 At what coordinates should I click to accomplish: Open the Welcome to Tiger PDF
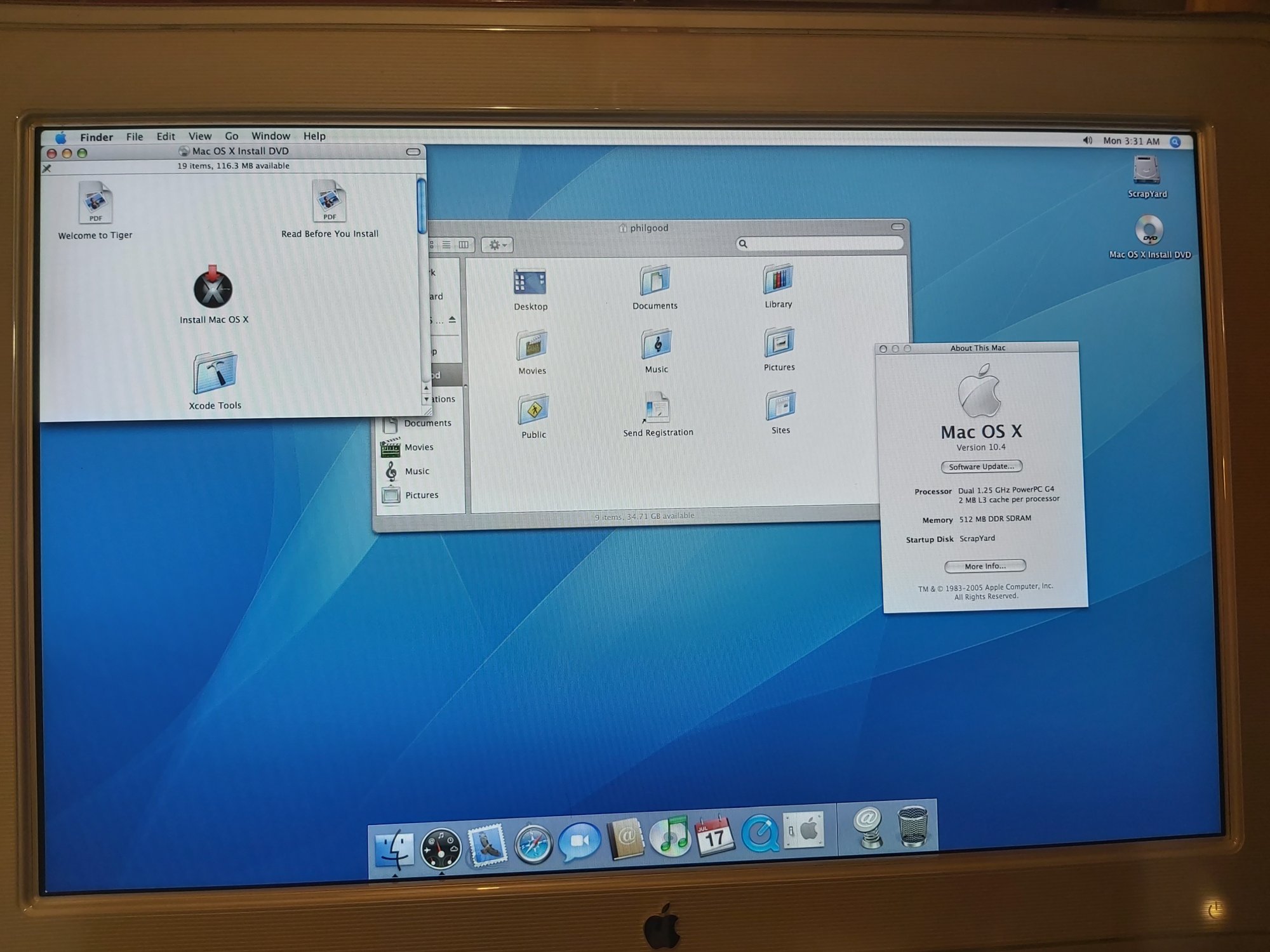click(x=95, y=203)
